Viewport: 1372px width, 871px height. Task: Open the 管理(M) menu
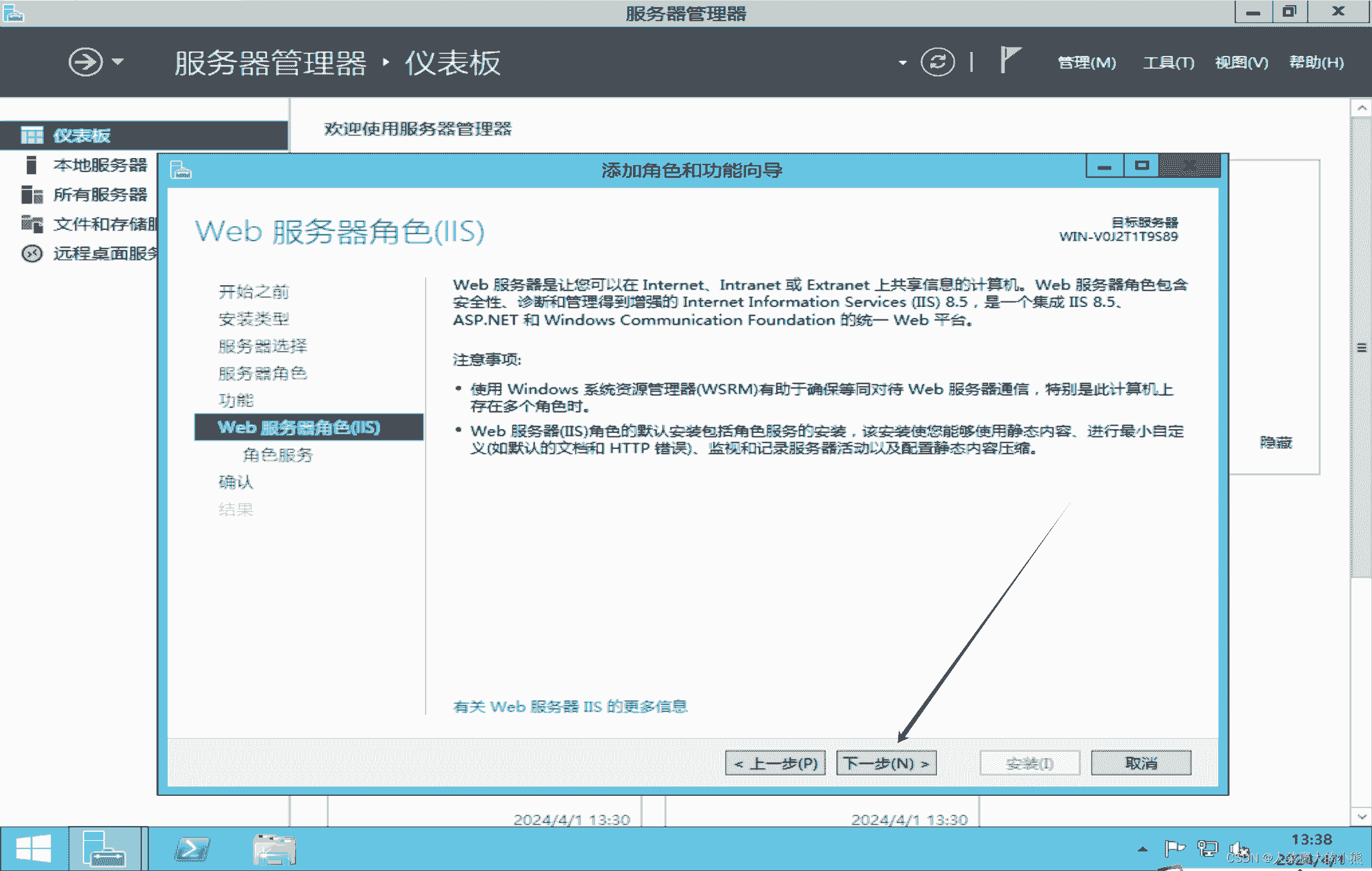(x=1086, y=62)
